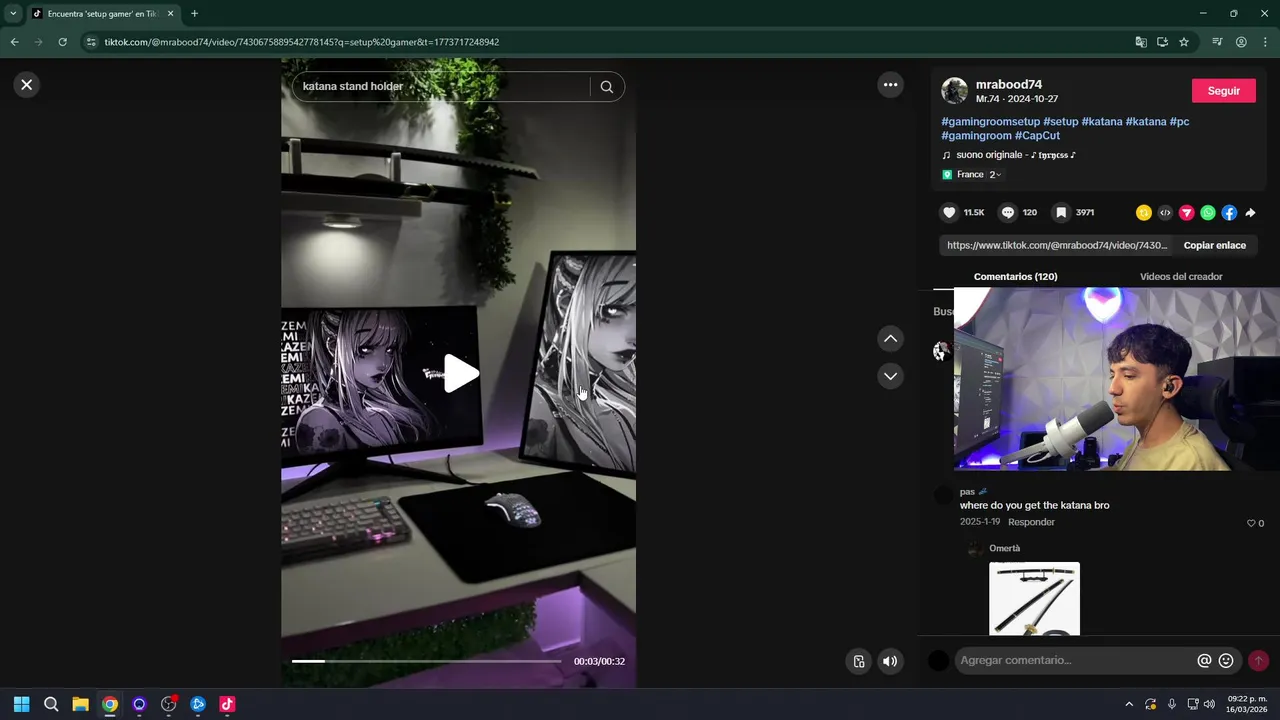This screenshot has height=720, width=1280.
Task: Open comments via speech bubble icon
Action: pos(1008,213)
